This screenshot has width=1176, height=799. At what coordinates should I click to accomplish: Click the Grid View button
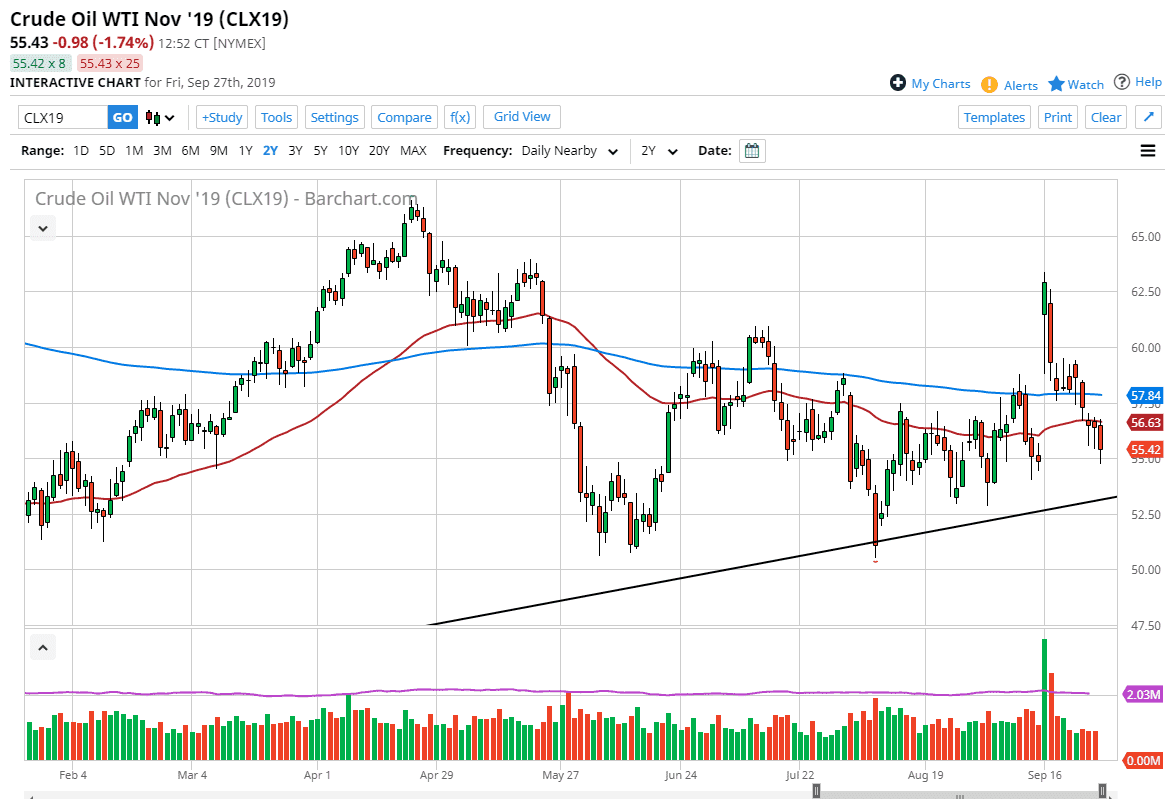[521, 117]
